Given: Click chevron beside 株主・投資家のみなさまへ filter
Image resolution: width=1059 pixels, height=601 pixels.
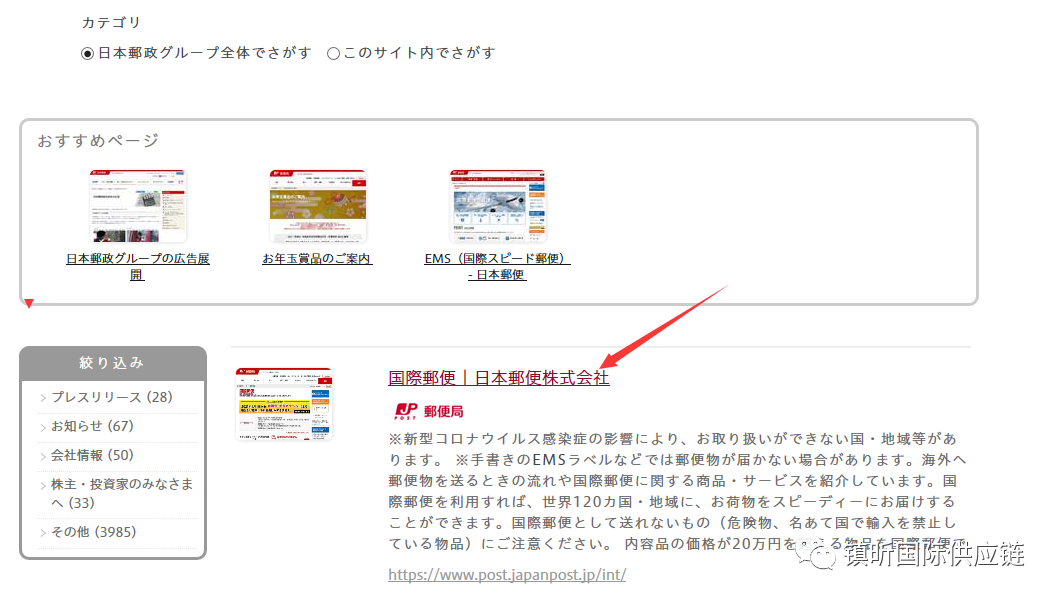Looking at the screenshot, I should tap(43, 485).
